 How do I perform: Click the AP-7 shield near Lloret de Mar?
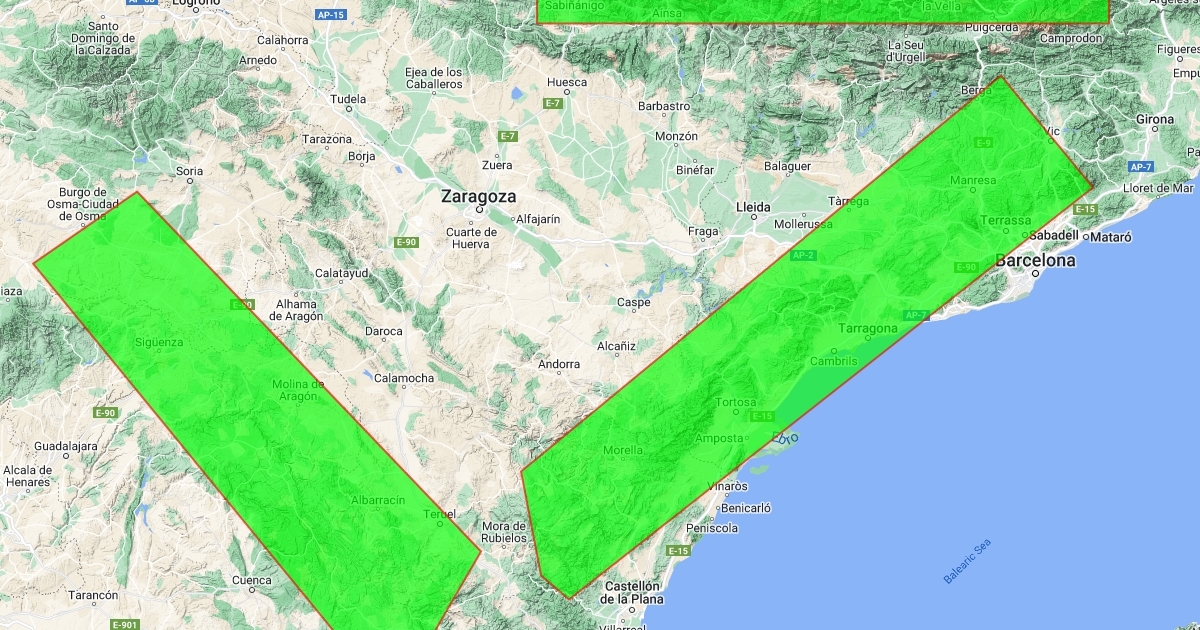(1140, 166)
